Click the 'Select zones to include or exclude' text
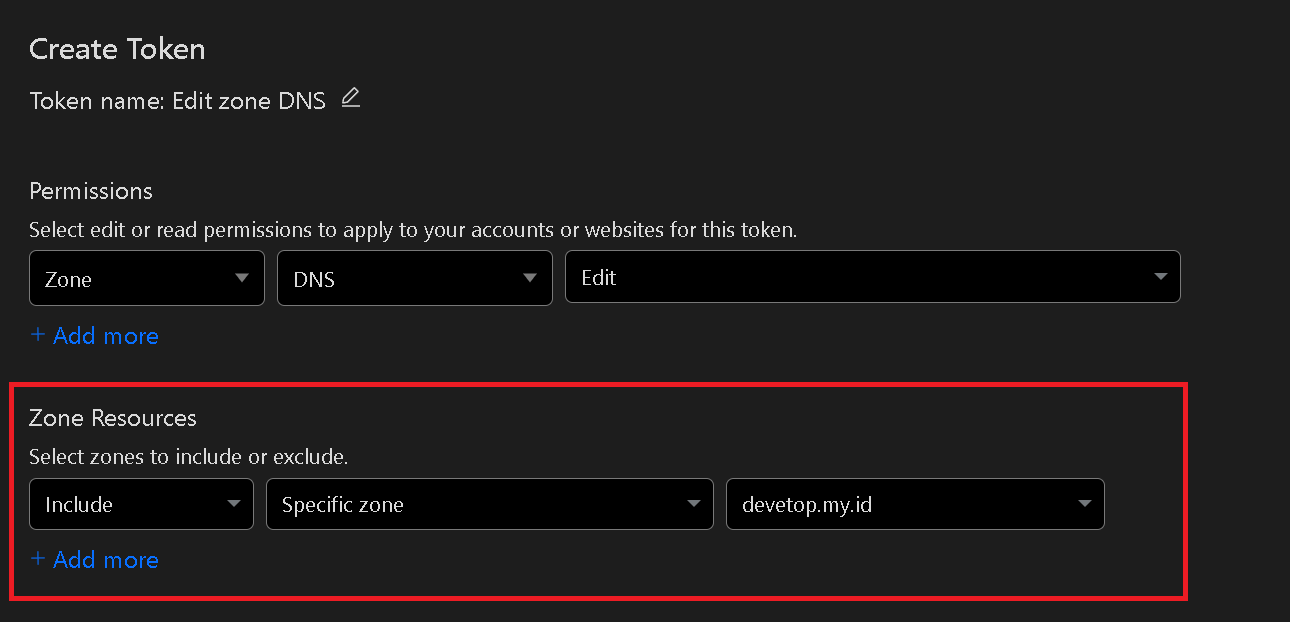The image size is (1290, 622). (188, 457)
